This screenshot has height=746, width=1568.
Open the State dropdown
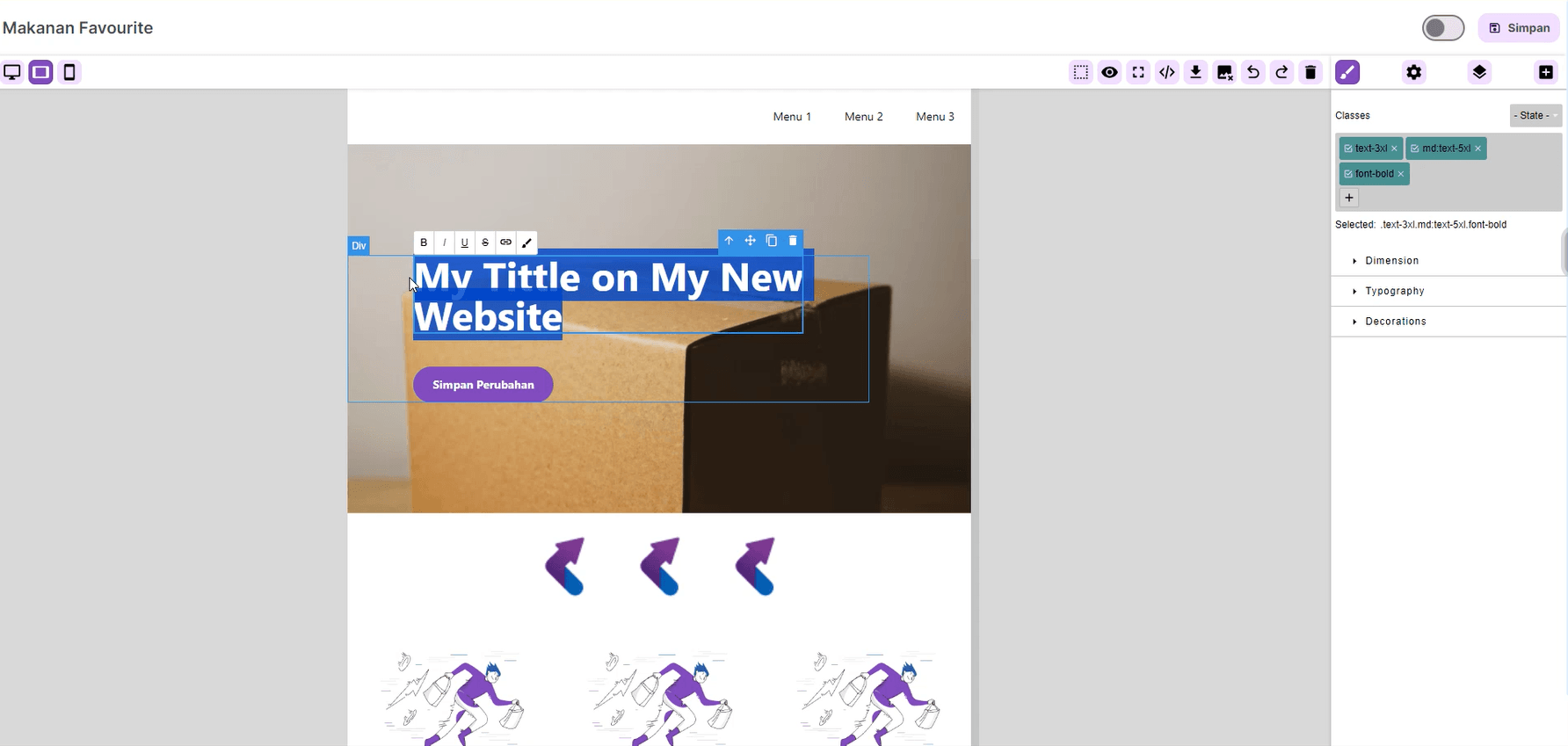[x=1535, y=115]
